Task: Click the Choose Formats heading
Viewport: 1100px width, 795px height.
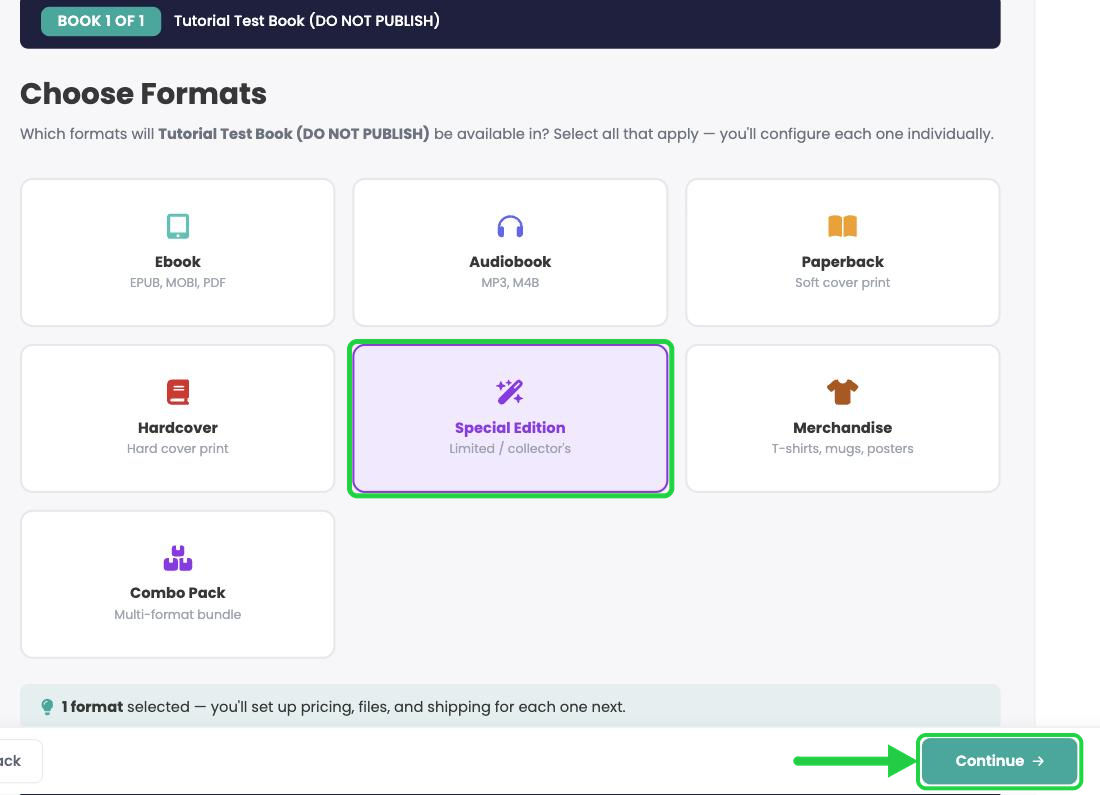Action: point(143,93)
